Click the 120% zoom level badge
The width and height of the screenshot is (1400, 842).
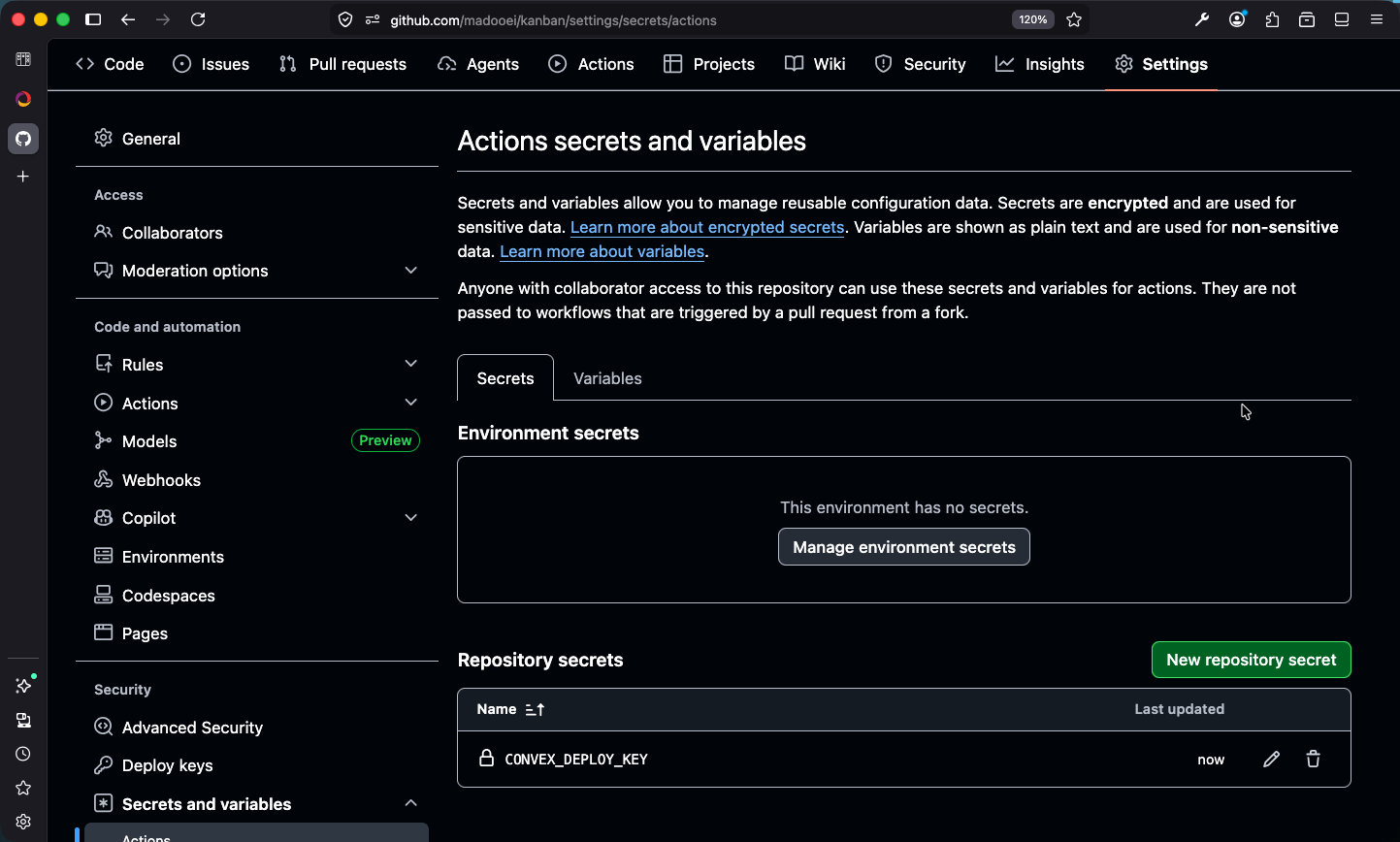[x=1032, y=19]
